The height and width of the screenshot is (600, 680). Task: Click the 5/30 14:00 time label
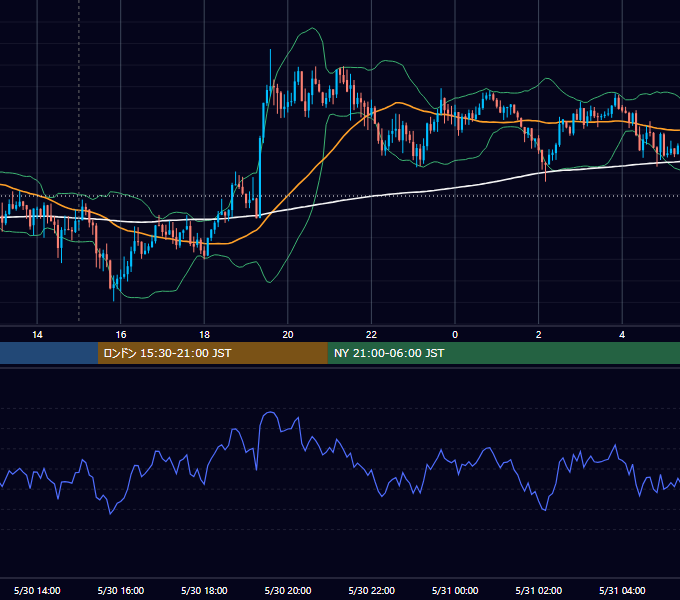pos(37,590)
